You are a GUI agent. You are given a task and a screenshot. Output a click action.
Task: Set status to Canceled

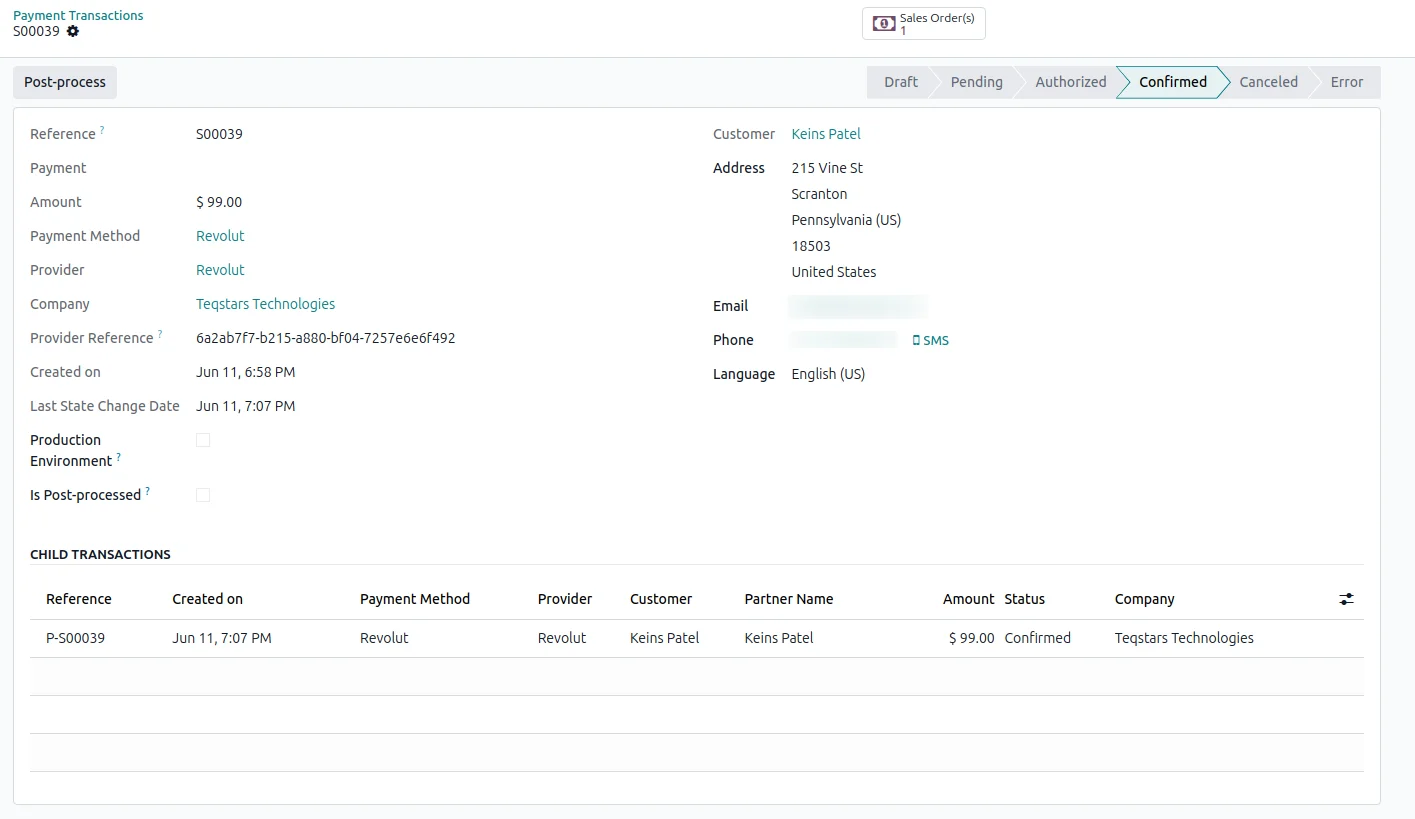(1268, 82)
